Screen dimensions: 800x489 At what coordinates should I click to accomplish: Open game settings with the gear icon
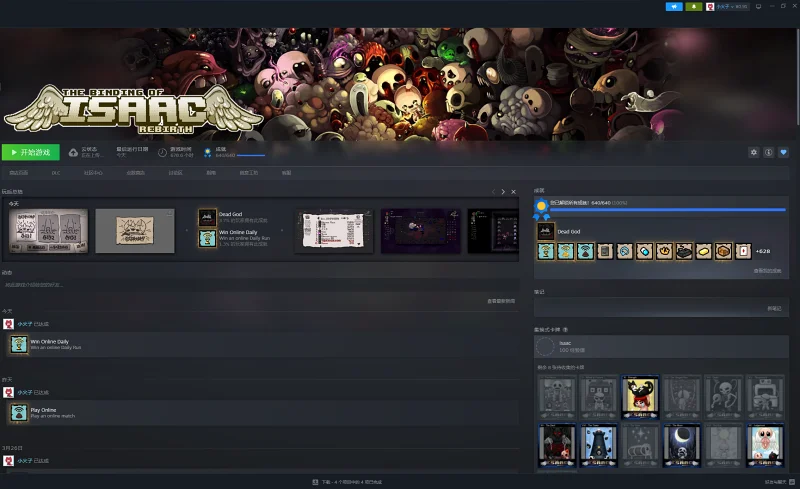click(754, 152)
